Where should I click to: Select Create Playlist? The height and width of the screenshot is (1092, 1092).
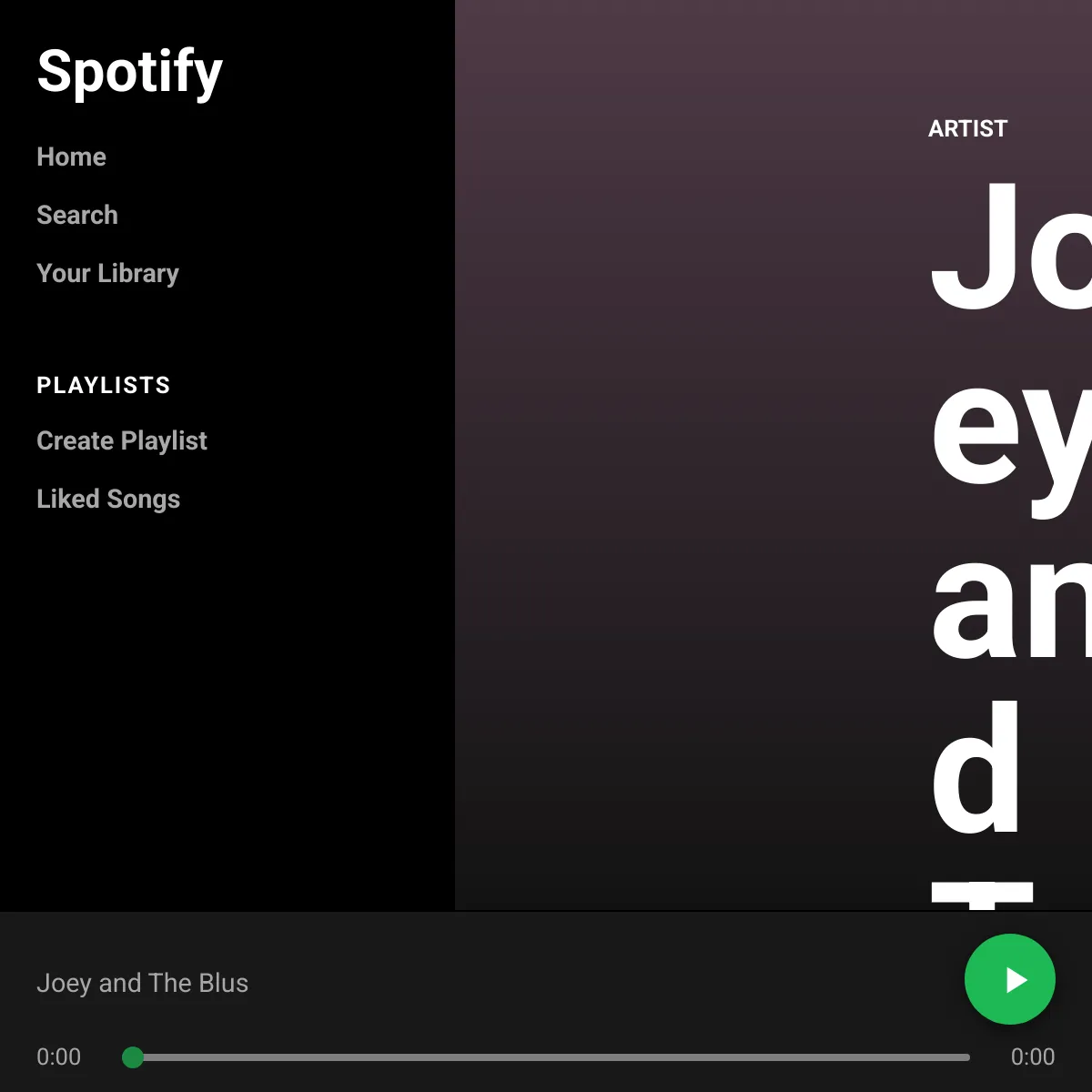coord(122,440)
